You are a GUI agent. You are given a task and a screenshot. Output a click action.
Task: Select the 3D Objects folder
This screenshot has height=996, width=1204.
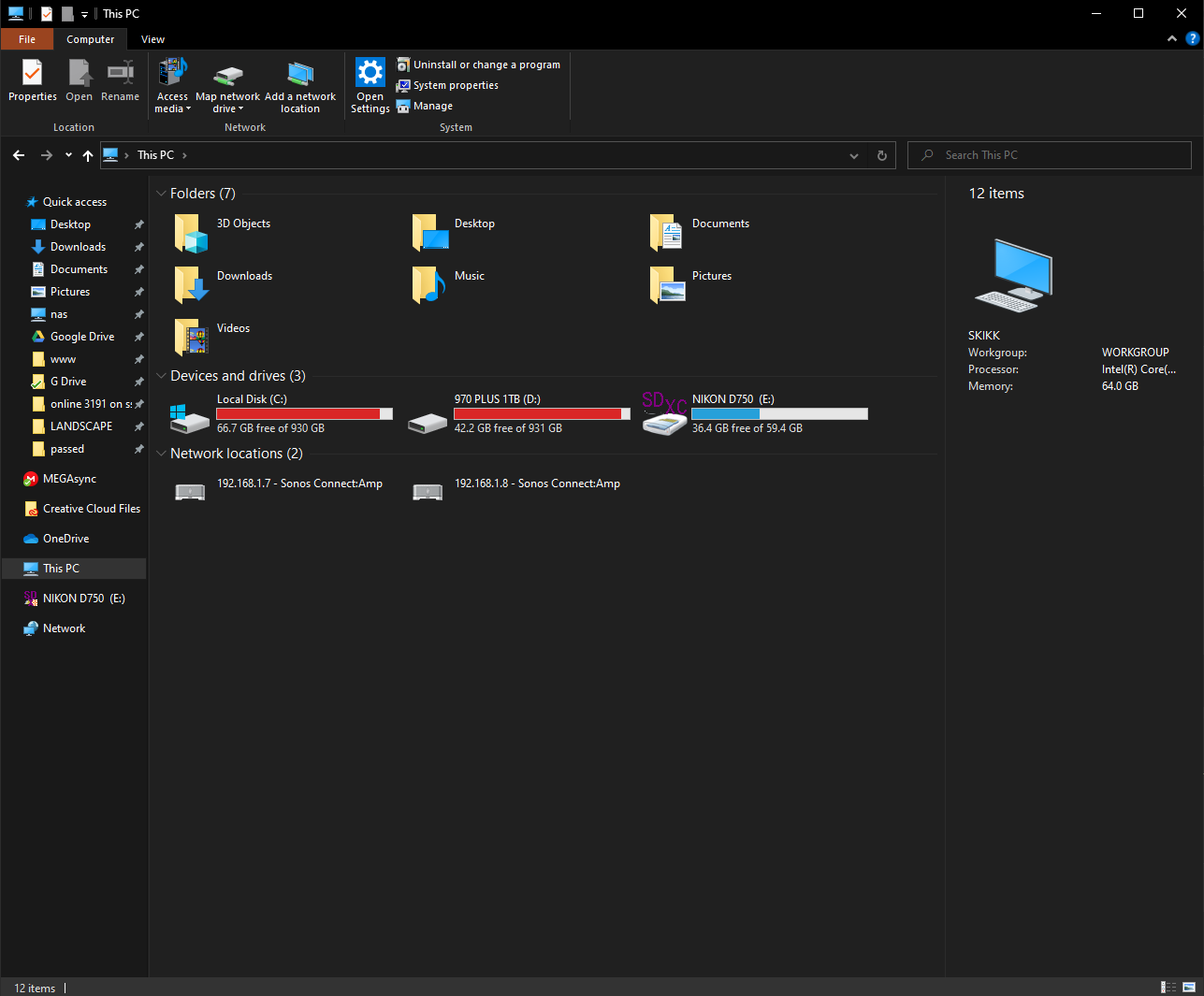point(223,233)
